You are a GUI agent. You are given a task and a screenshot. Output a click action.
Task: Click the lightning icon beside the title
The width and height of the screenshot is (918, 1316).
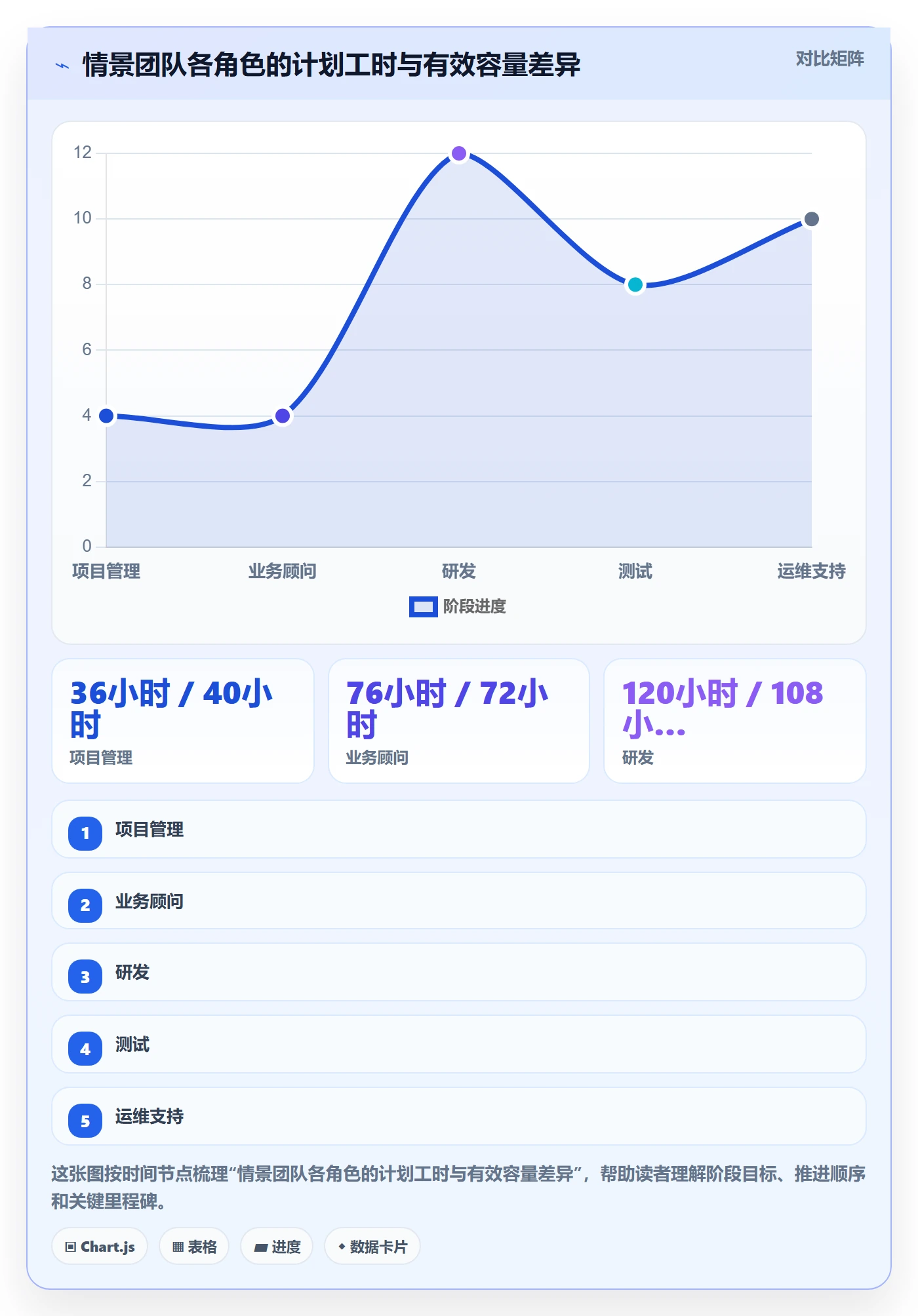click(62, 66)
